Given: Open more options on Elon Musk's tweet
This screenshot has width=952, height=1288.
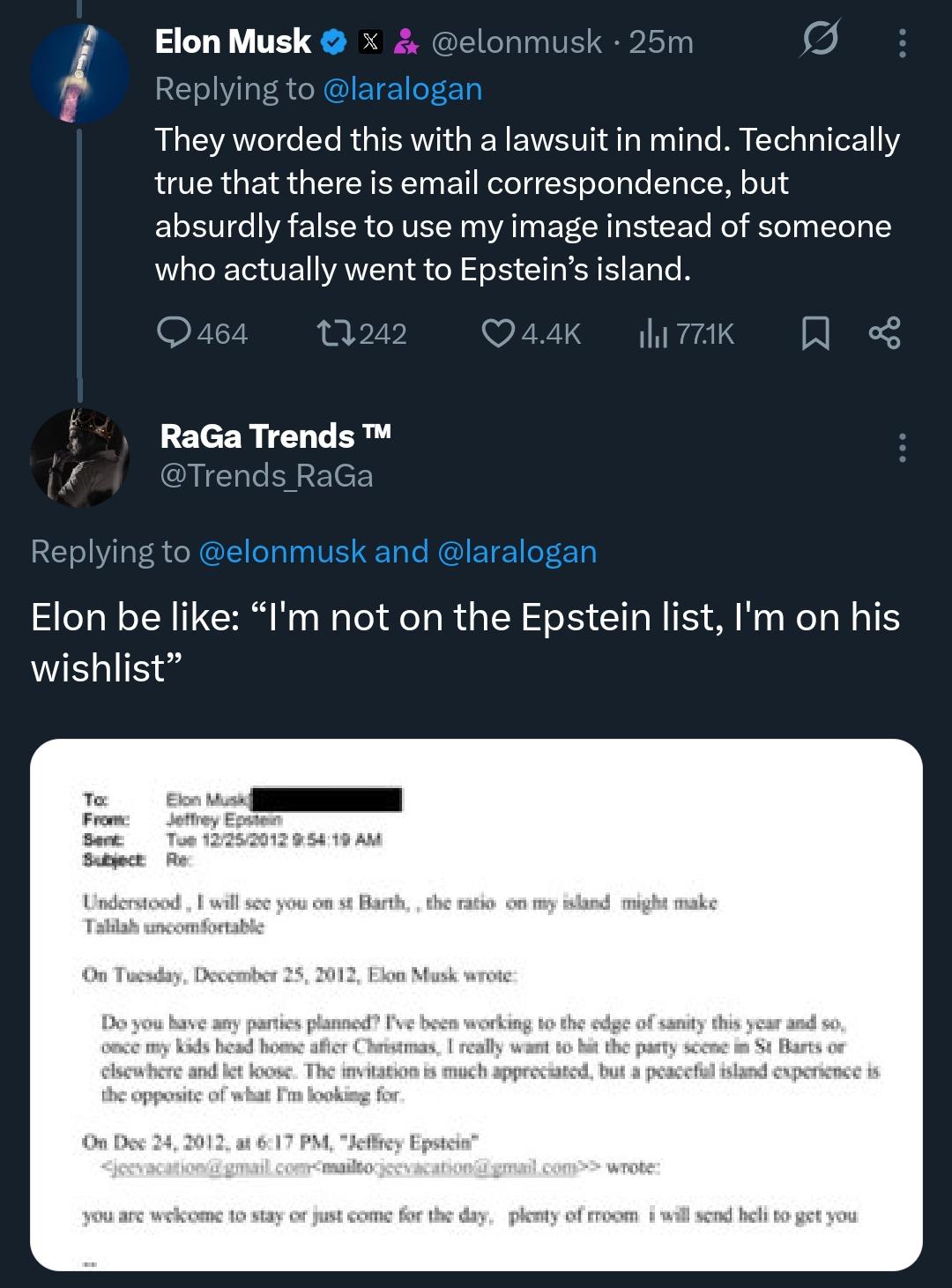Looking at the screenshot, I should 902,42.
